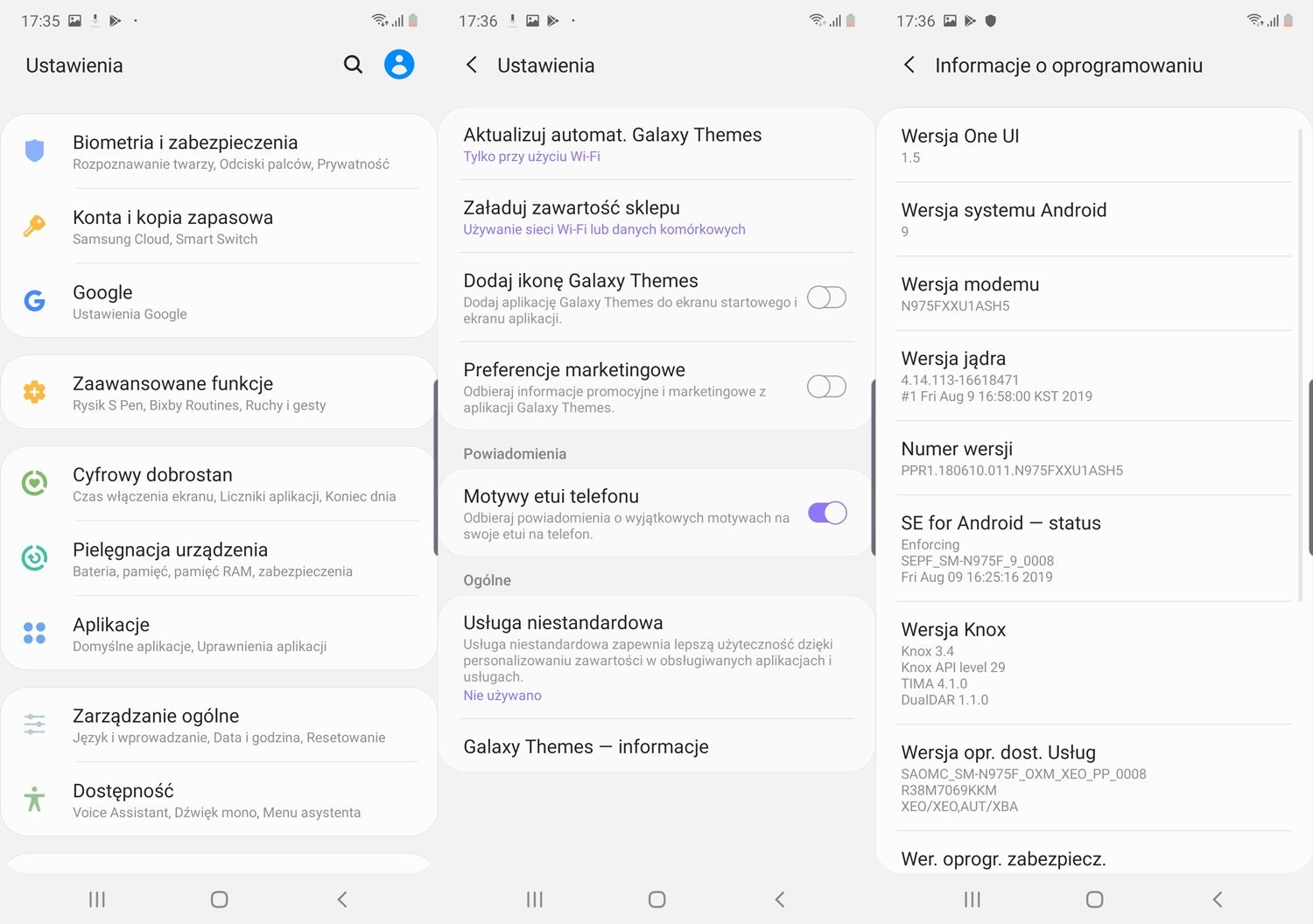Open search in the Ustawienia header
The height and width of the screenshot is (924, 1313).
tap(353, 65)
